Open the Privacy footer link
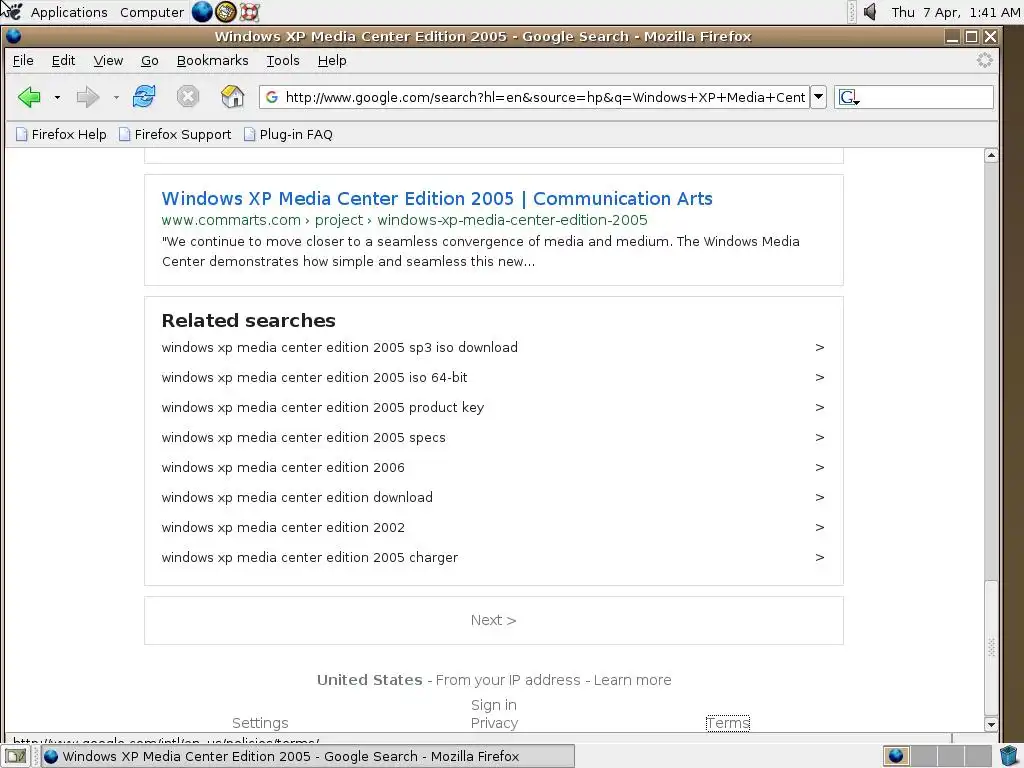This screenshot has height=768, width=1024. (494, 723)
